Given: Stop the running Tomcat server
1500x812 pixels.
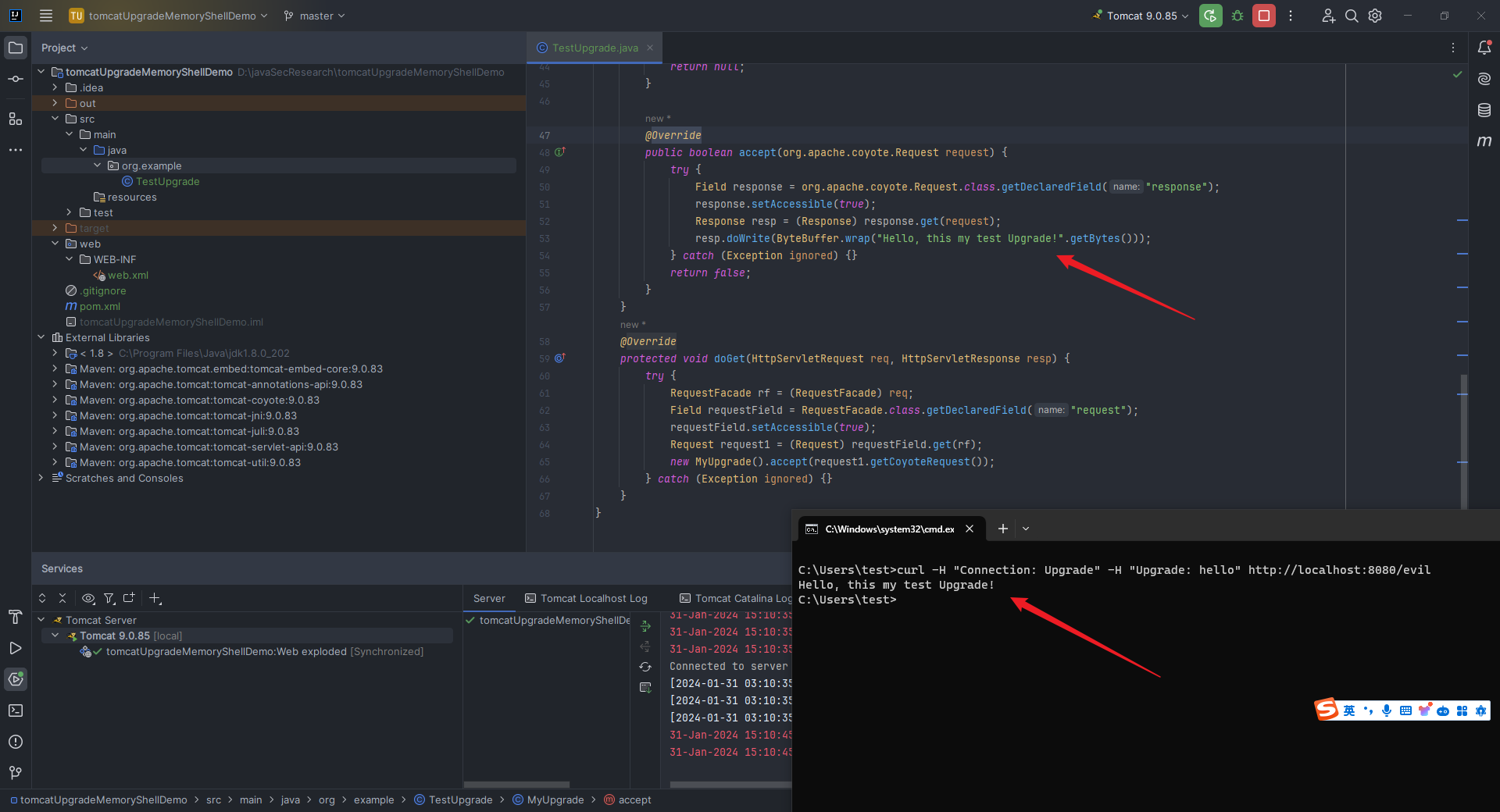Looking at the screenshot, I should pos(1264,16).
